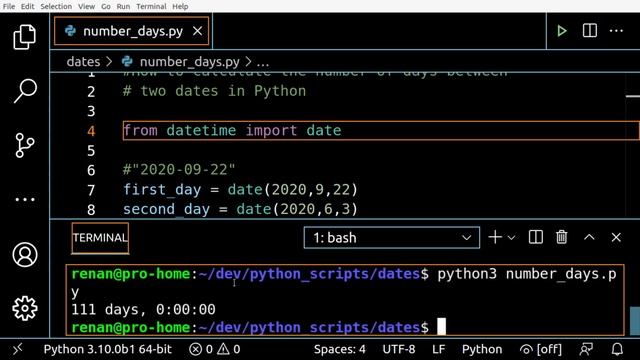640x360 pixels.
Task: Click line 7 first_day assignment
Action: point(240,190)
